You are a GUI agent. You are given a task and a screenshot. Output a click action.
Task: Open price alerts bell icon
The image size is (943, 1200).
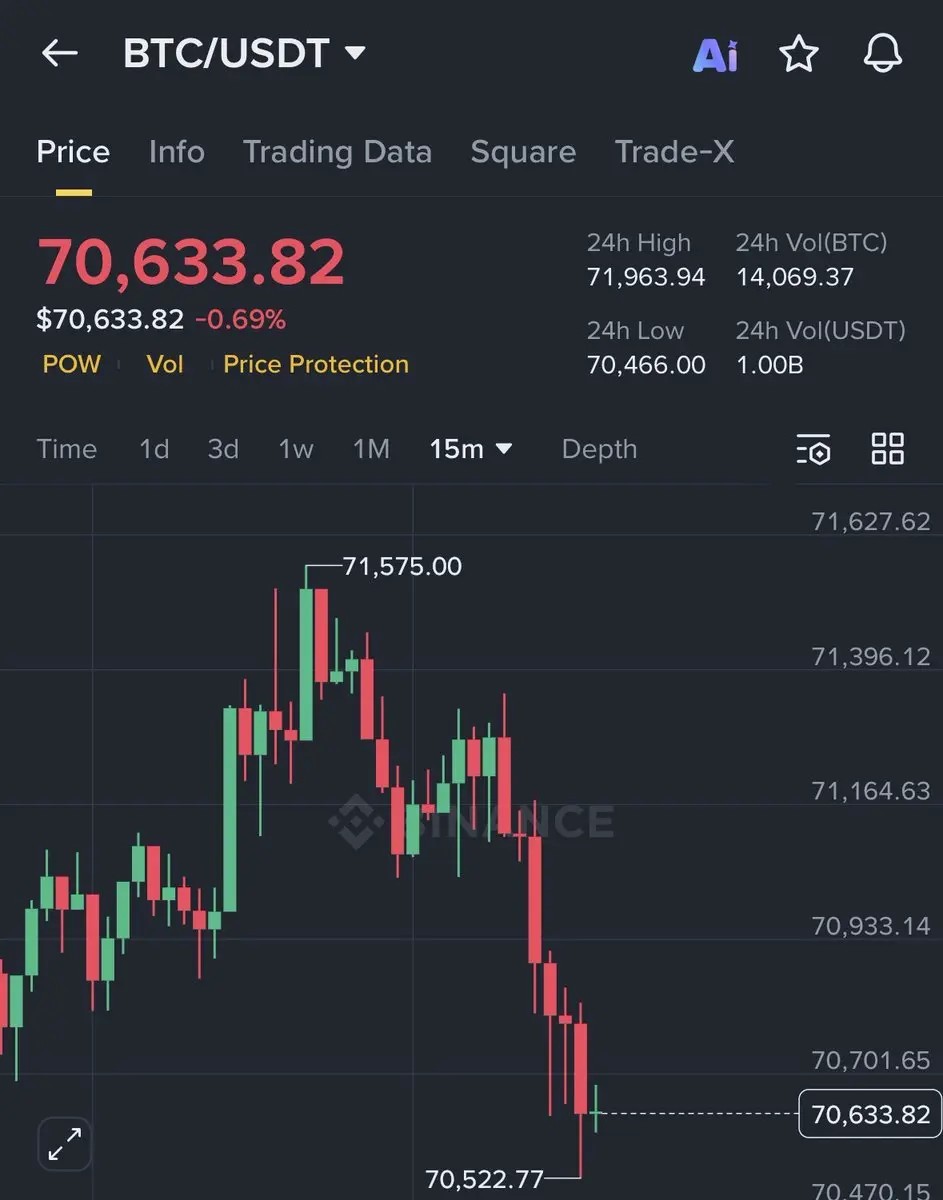point(883,54)
